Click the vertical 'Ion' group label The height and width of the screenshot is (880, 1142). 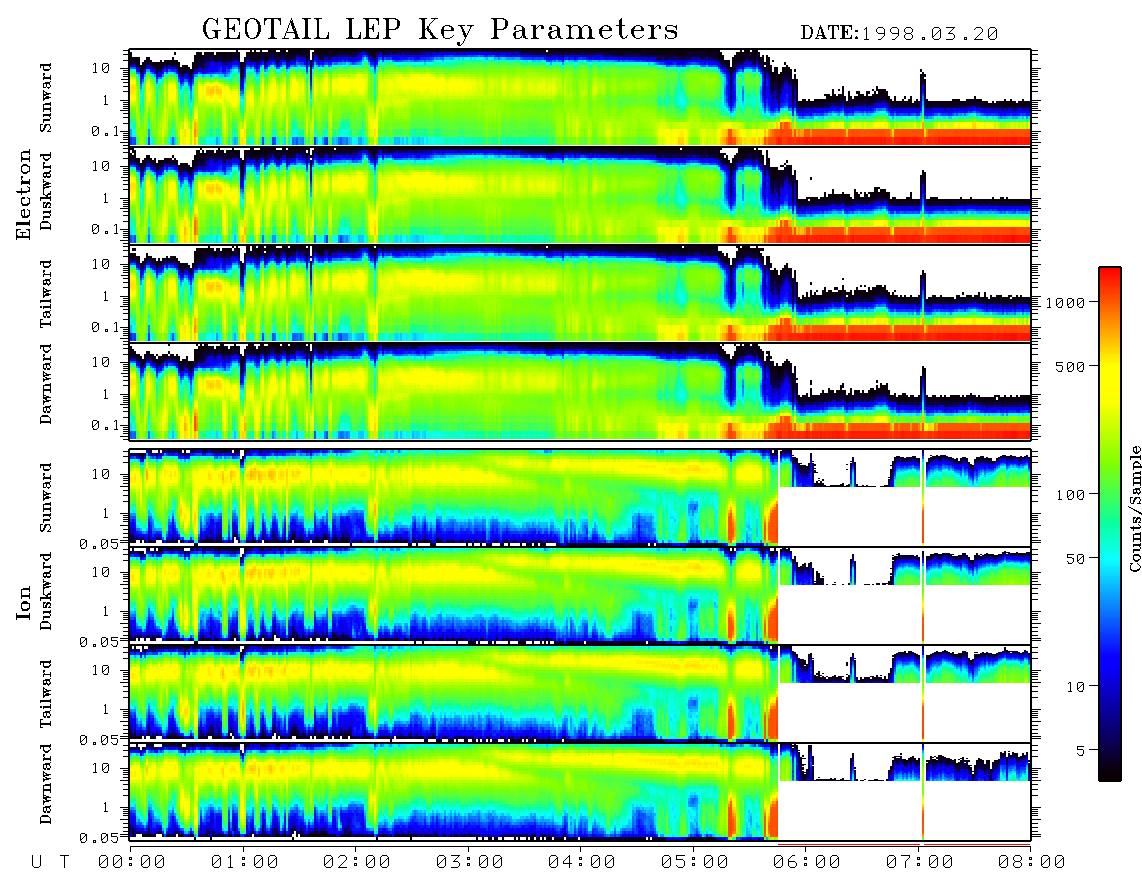(24, 603)
